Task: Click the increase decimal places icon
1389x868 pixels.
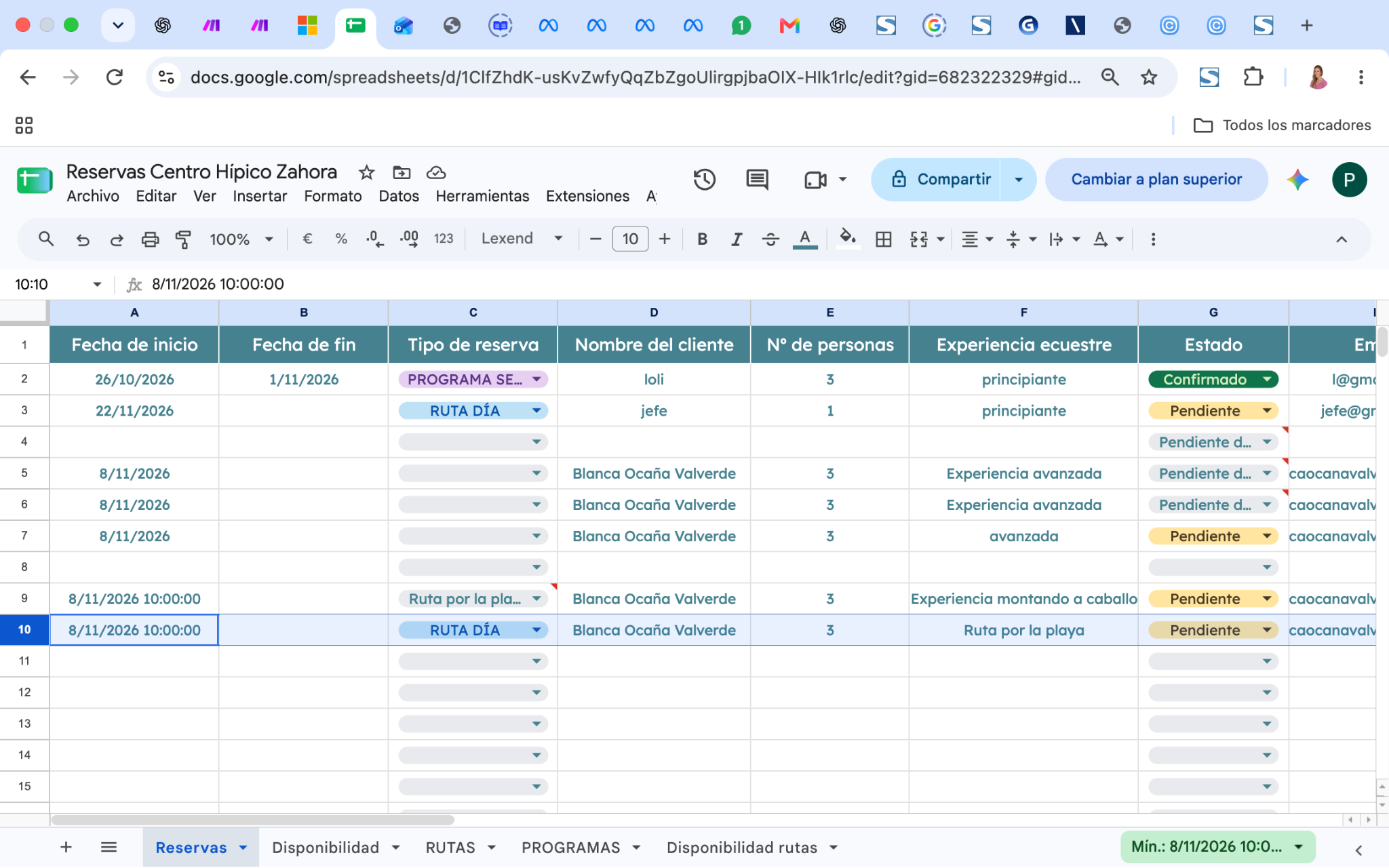Action: click(409, 239)
